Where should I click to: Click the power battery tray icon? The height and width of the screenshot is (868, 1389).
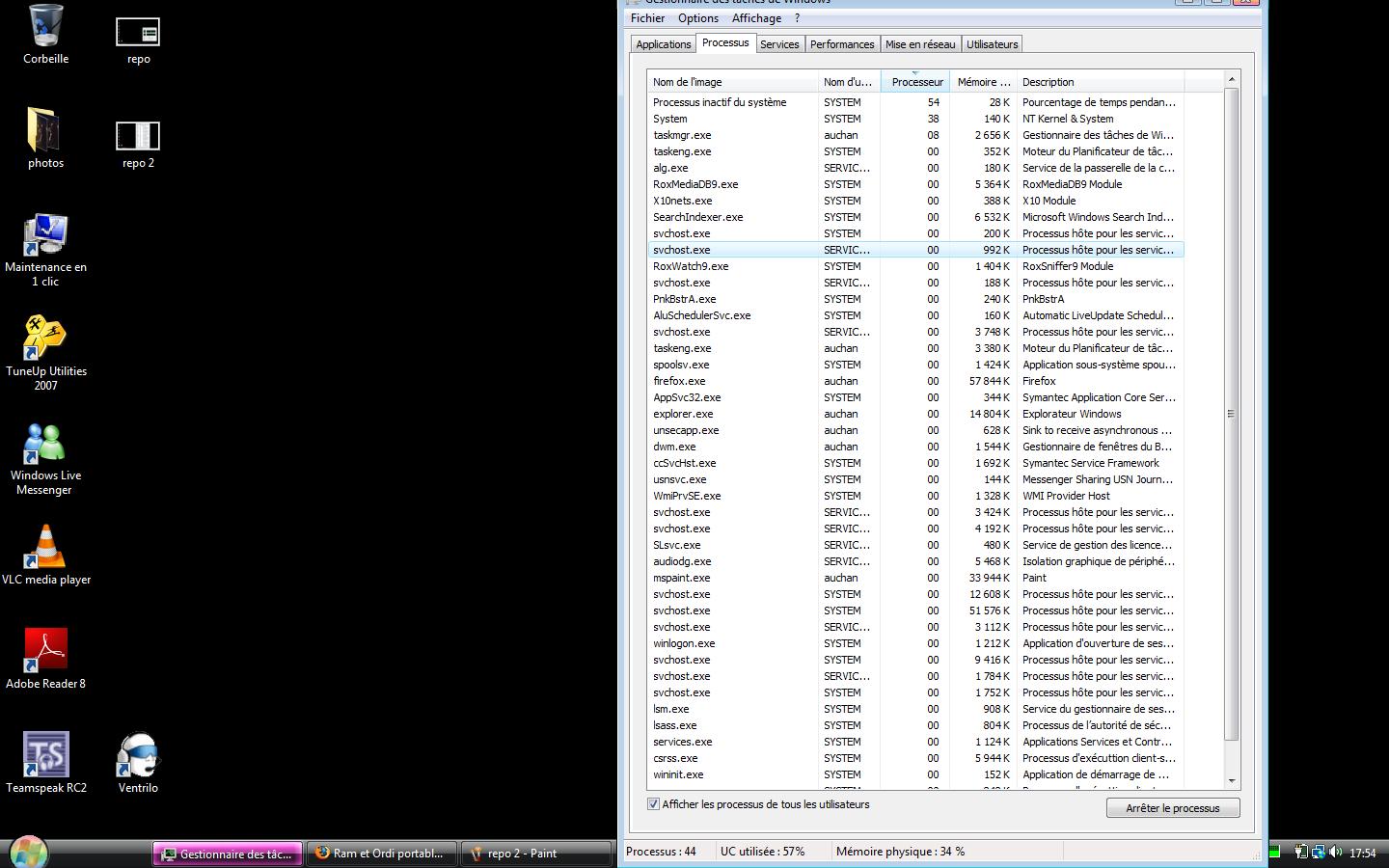(x=1301, y=853)
